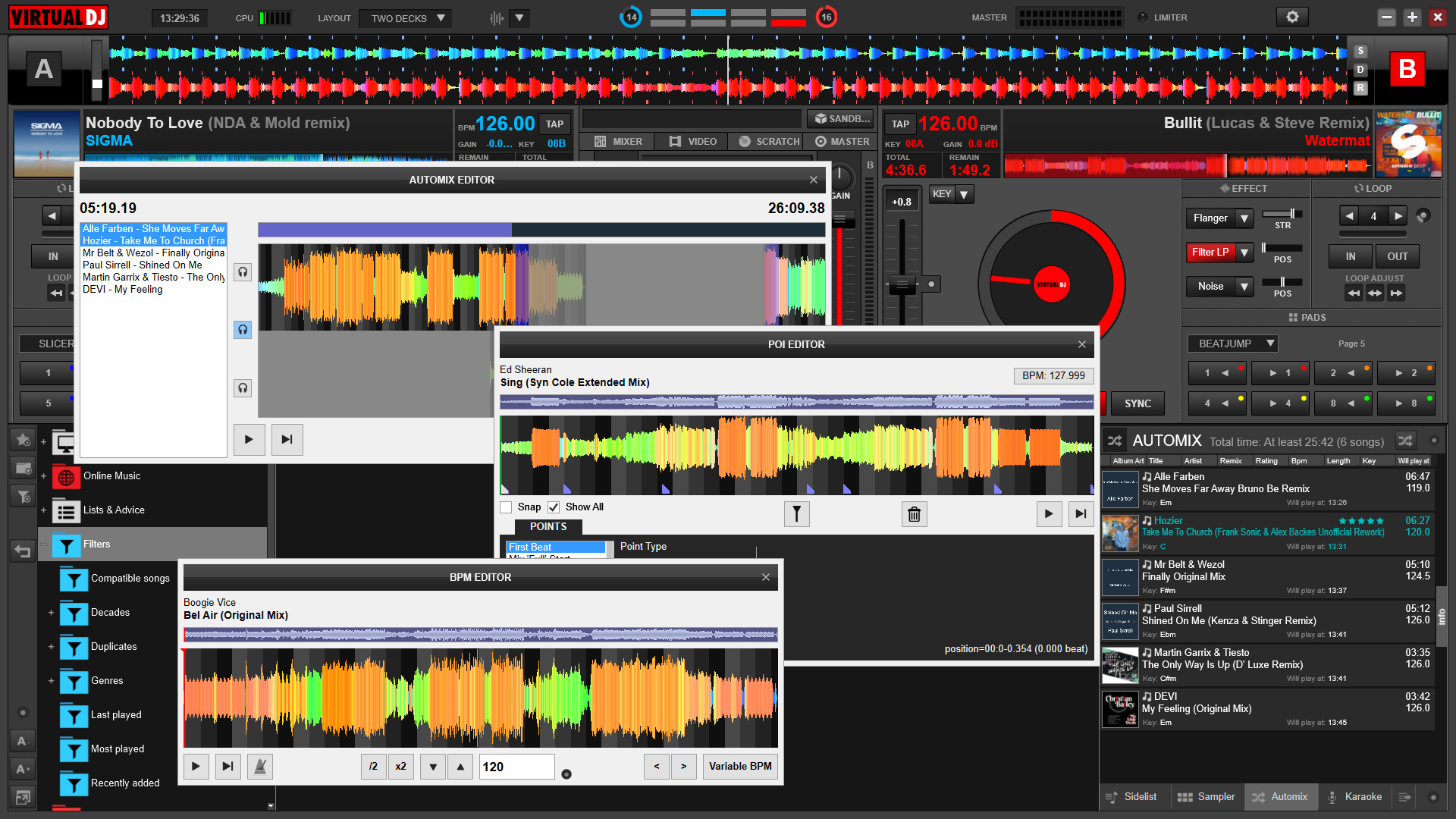Collapse the Filters folder

[x=43, y=544]
